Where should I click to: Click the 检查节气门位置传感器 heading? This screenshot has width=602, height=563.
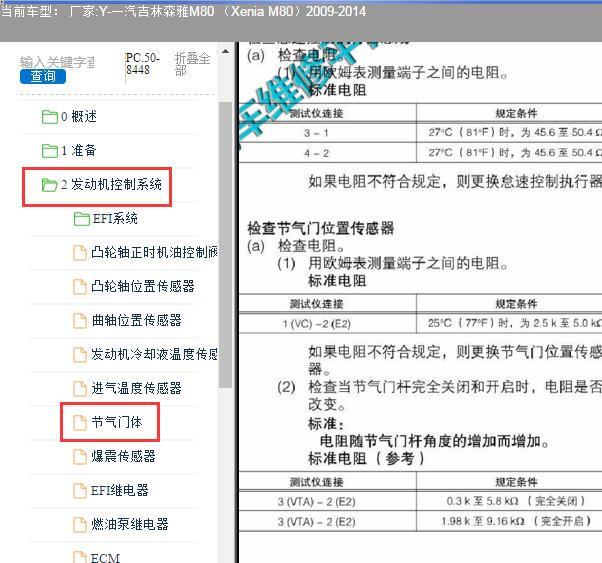point(321,228)
